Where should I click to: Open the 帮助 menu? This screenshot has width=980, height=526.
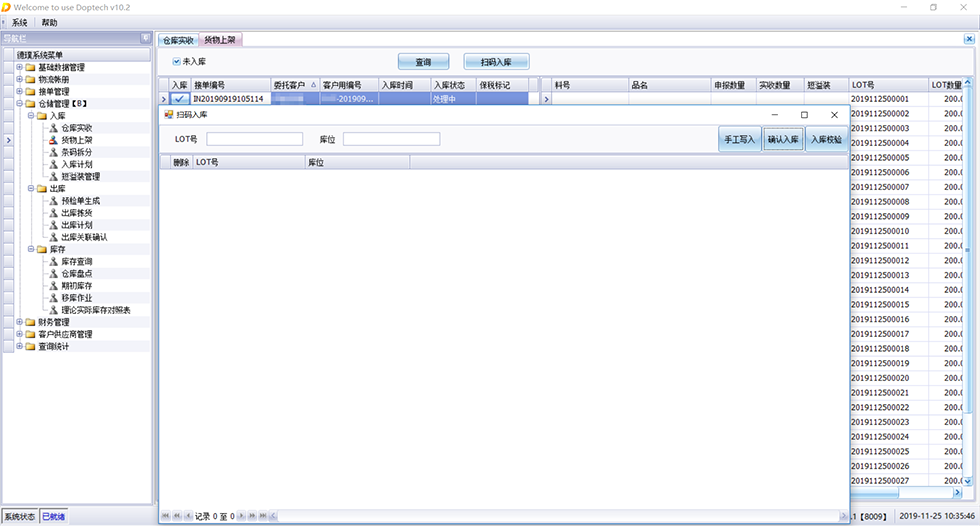[x=49, y=22]
